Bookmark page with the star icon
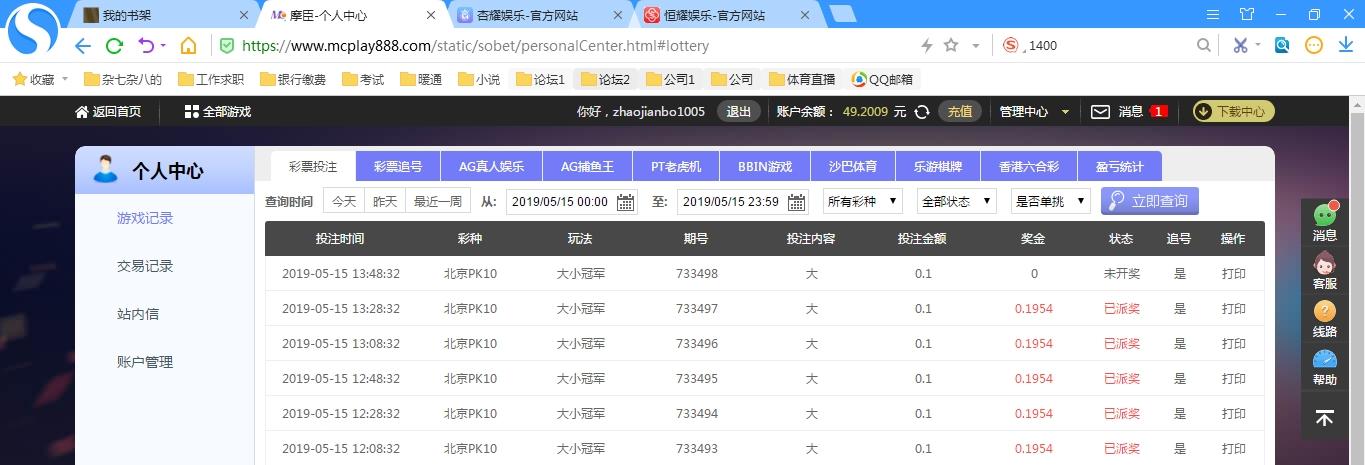Screen dimensions: 1365x465 [x=951, y=46]
